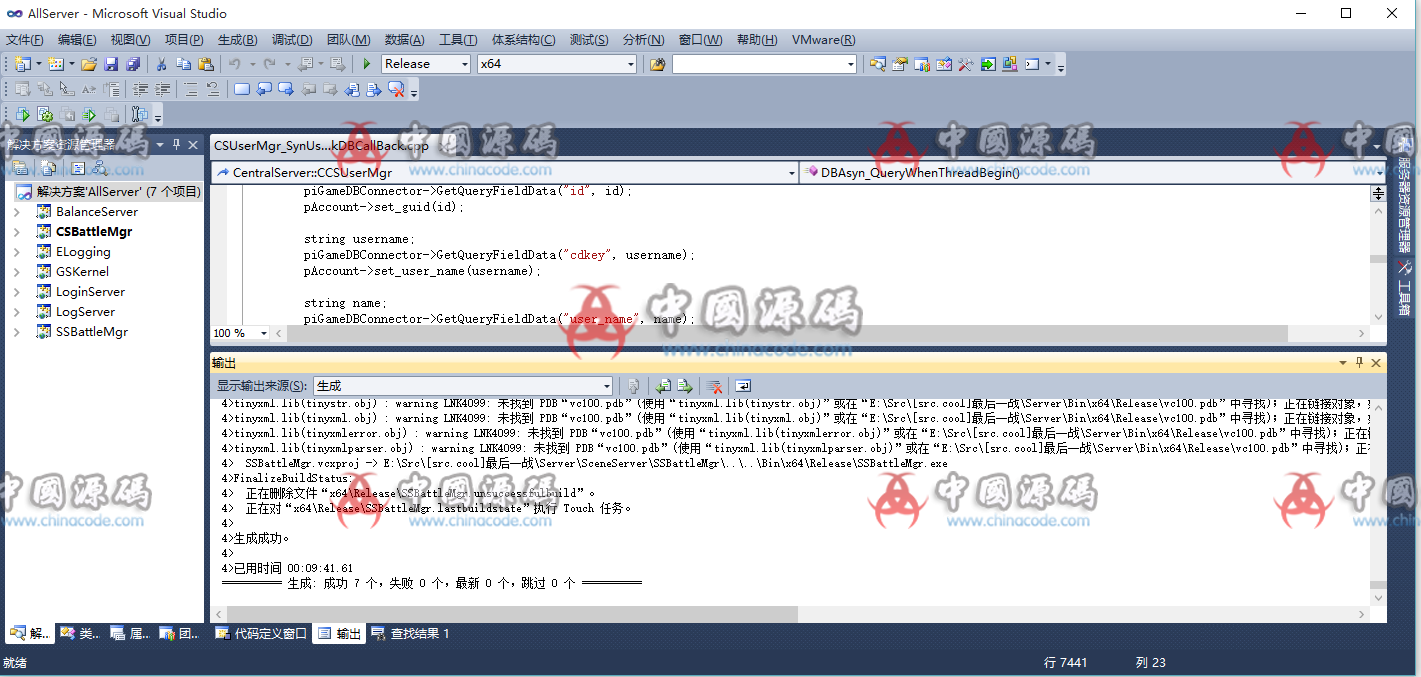Expand the CSBattleMgr project node
The width and height of the screenshot is (1421, 677).
[16, 232]
